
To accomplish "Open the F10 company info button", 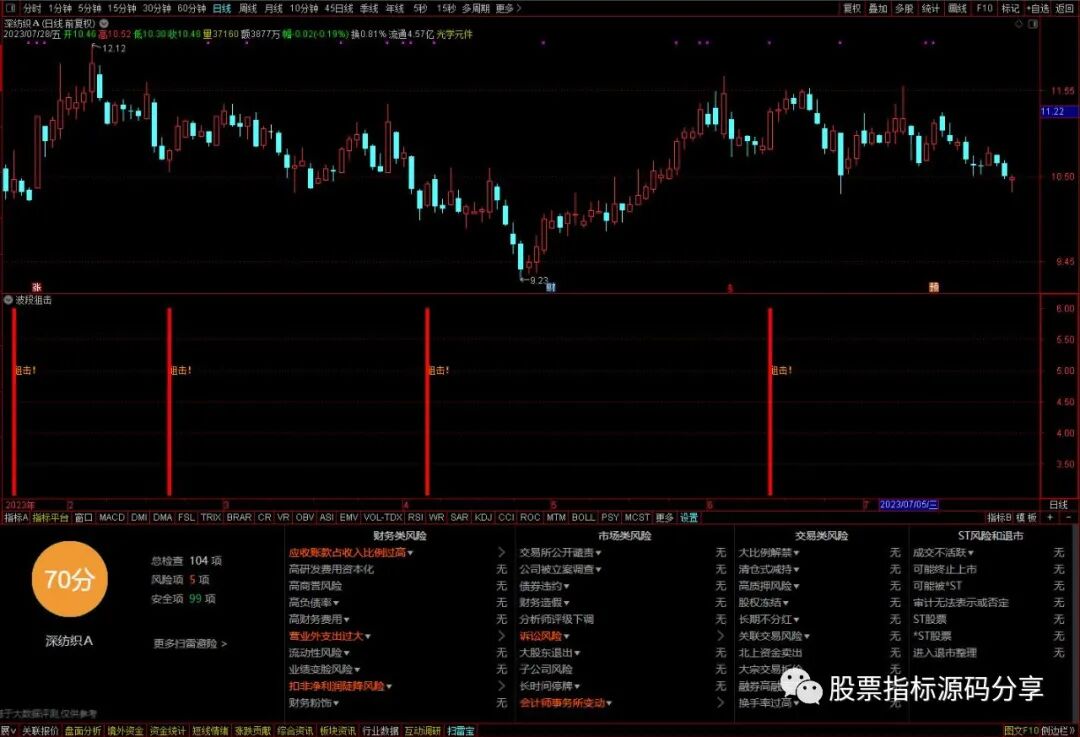I will click(985, 8).
